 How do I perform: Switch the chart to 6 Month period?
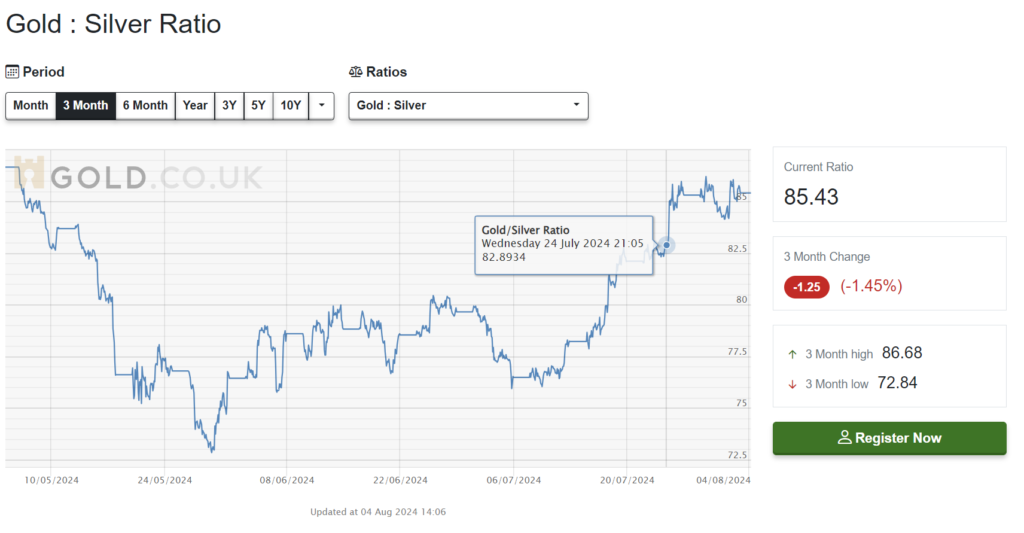click(x=145, y=105)
